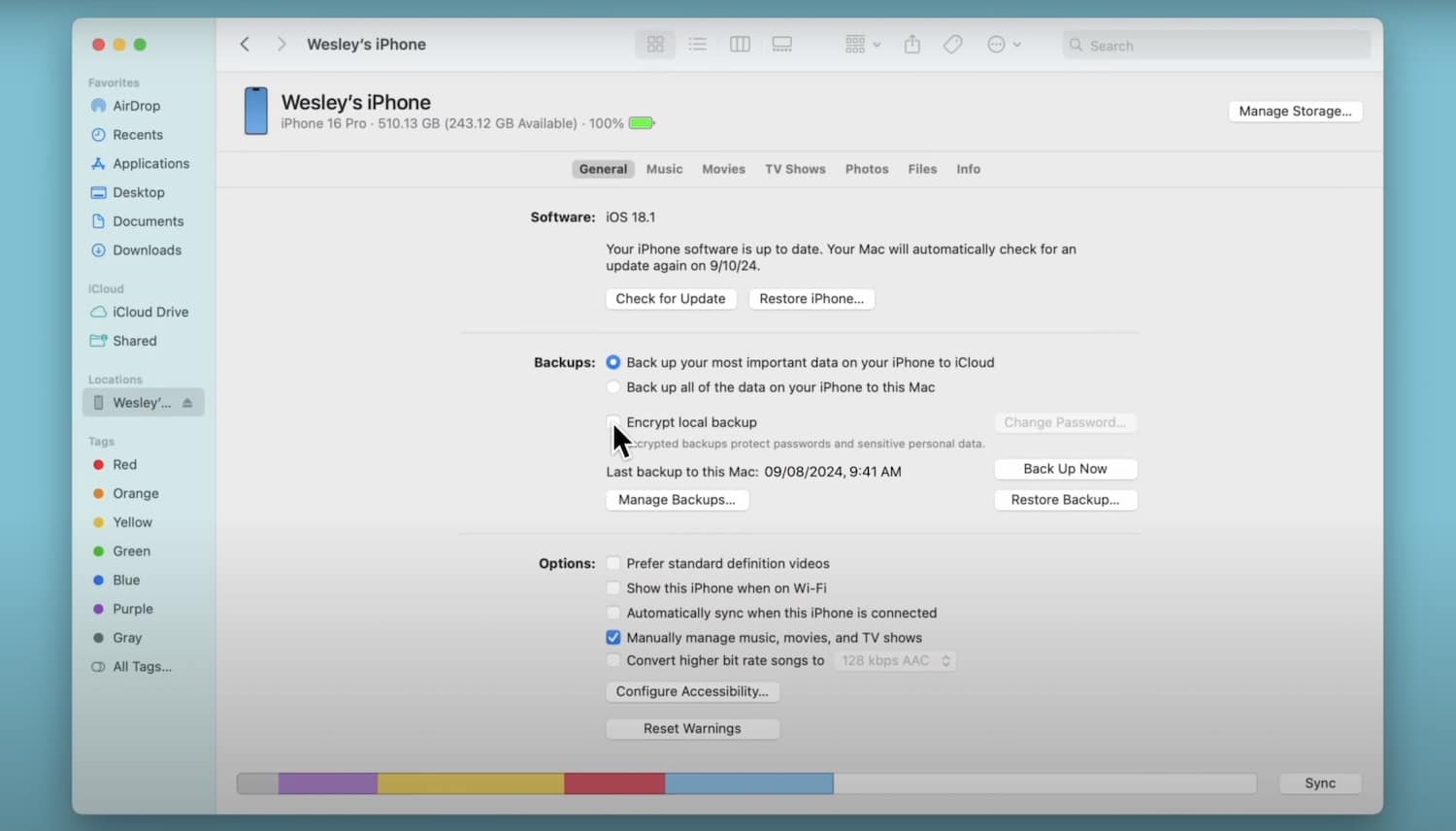Image resolution: width=1456 pixels, height=831 pixels.
Task: Click Reset Warnings button
Action: coord(692,729)
